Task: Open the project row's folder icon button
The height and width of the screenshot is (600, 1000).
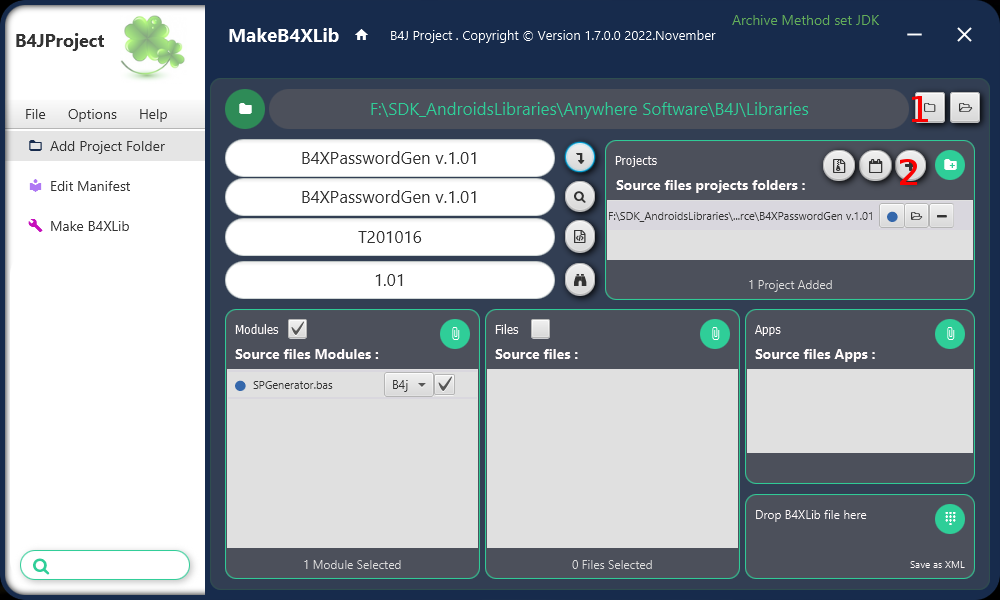Action: coord(916,216)
